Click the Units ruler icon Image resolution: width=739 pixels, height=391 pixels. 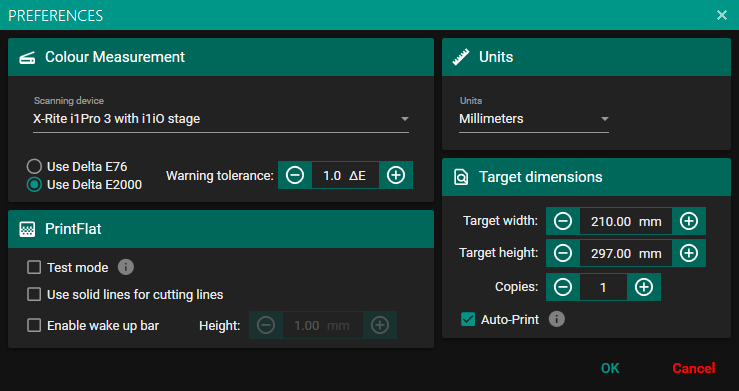coord(460,57)
